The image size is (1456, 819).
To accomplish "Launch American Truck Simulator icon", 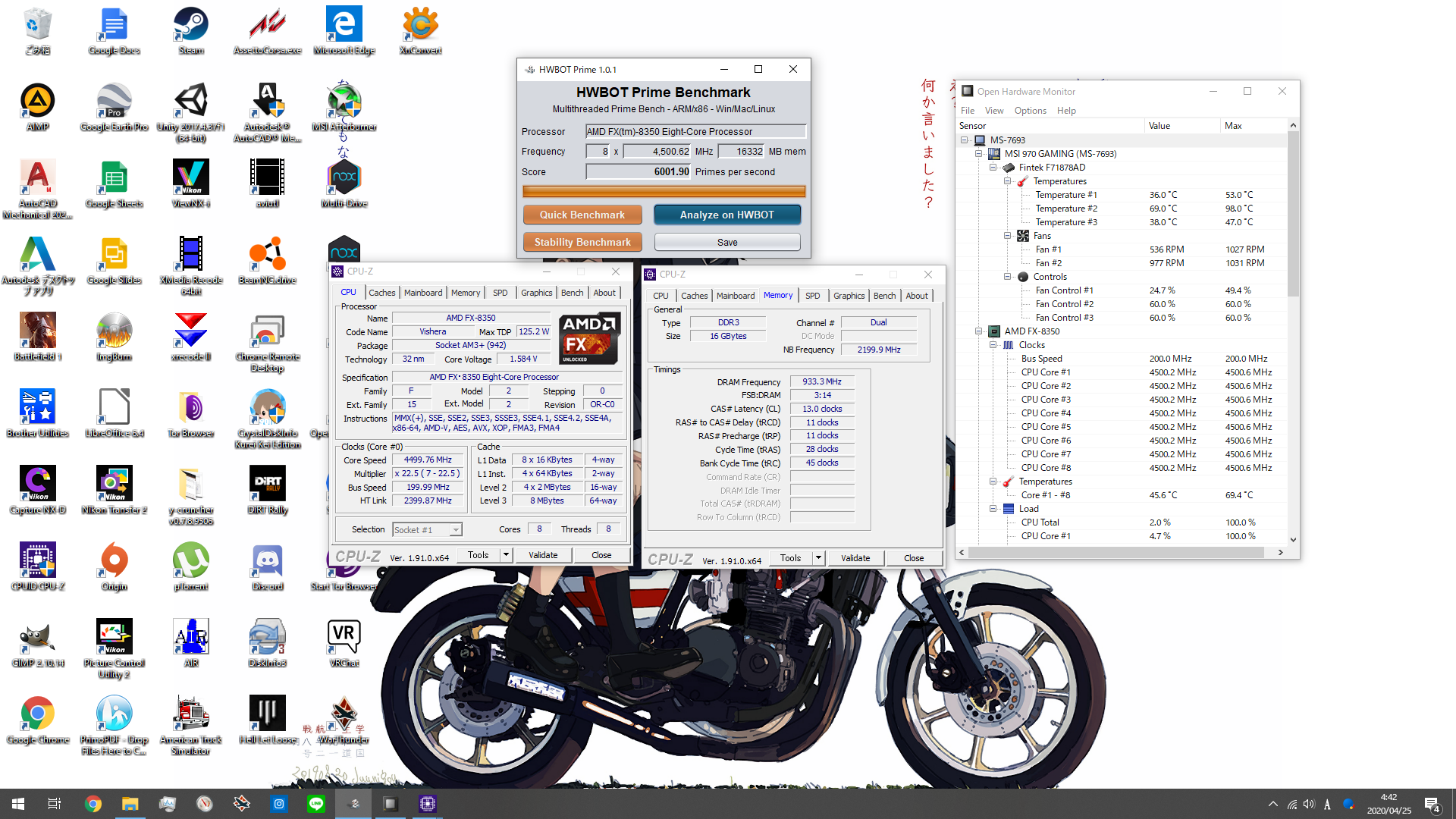I will pos(191,725).
